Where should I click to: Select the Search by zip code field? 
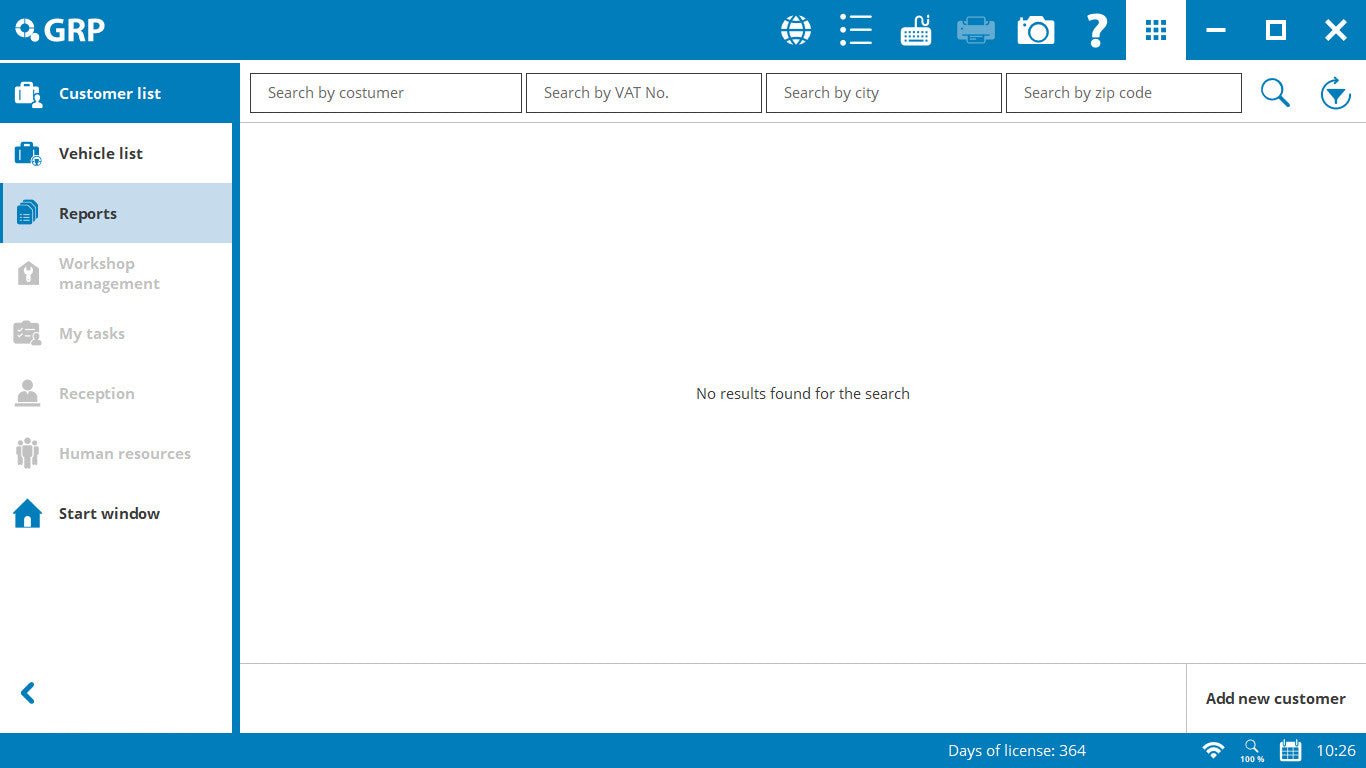tap(1124, 93)
